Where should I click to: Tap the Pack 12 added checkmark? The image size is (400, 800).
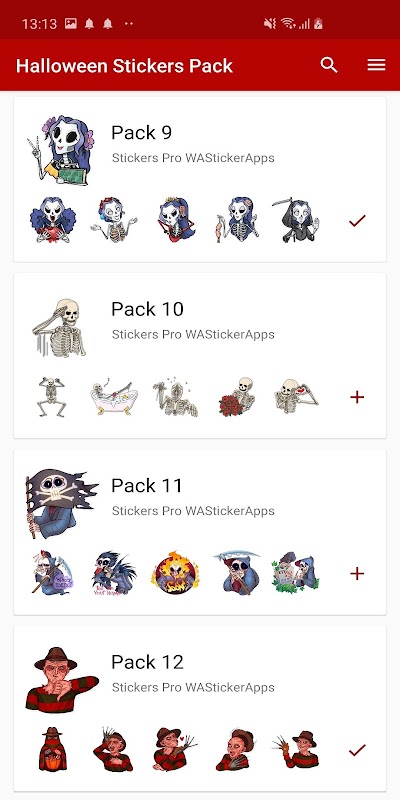pyautogui.click(x=357, y=750)
